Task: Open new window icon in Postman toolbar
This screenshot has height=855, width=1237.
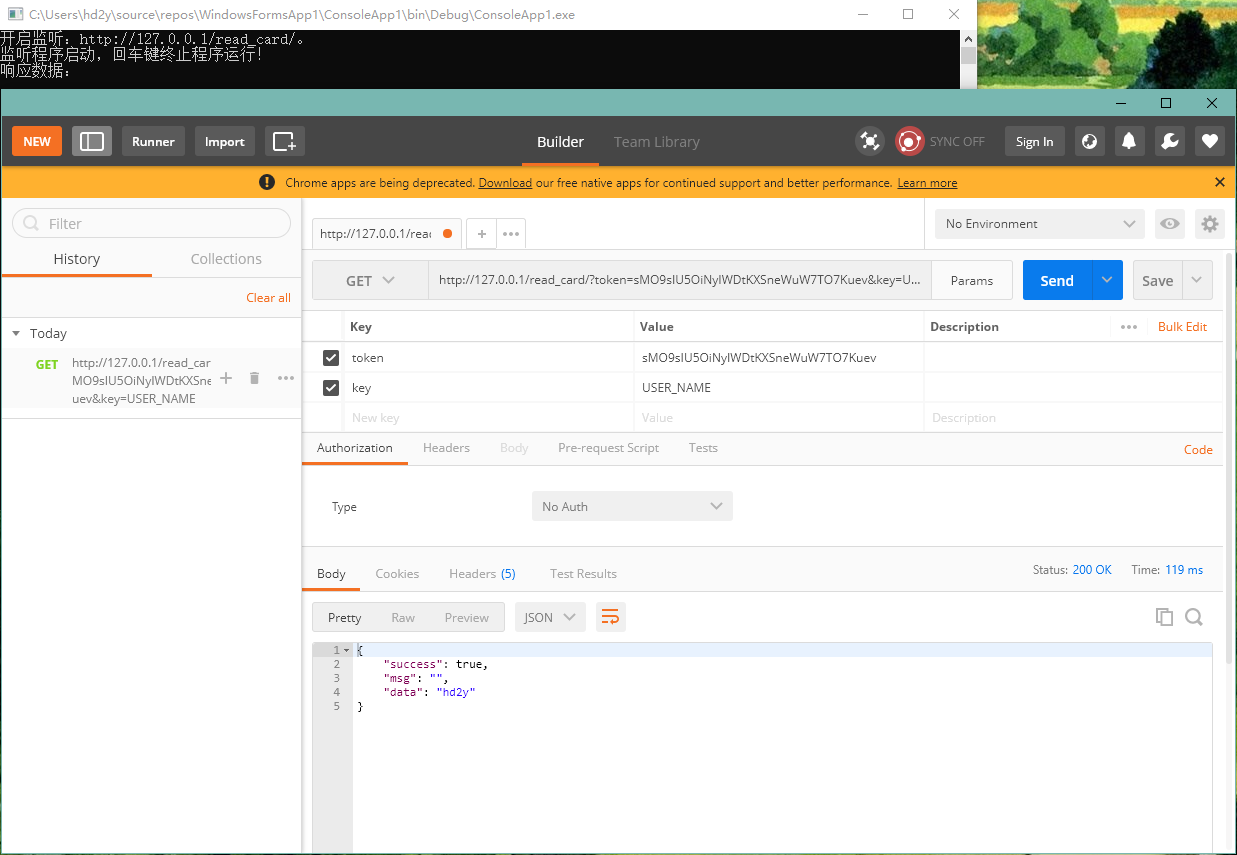Action: coord(285,141)
